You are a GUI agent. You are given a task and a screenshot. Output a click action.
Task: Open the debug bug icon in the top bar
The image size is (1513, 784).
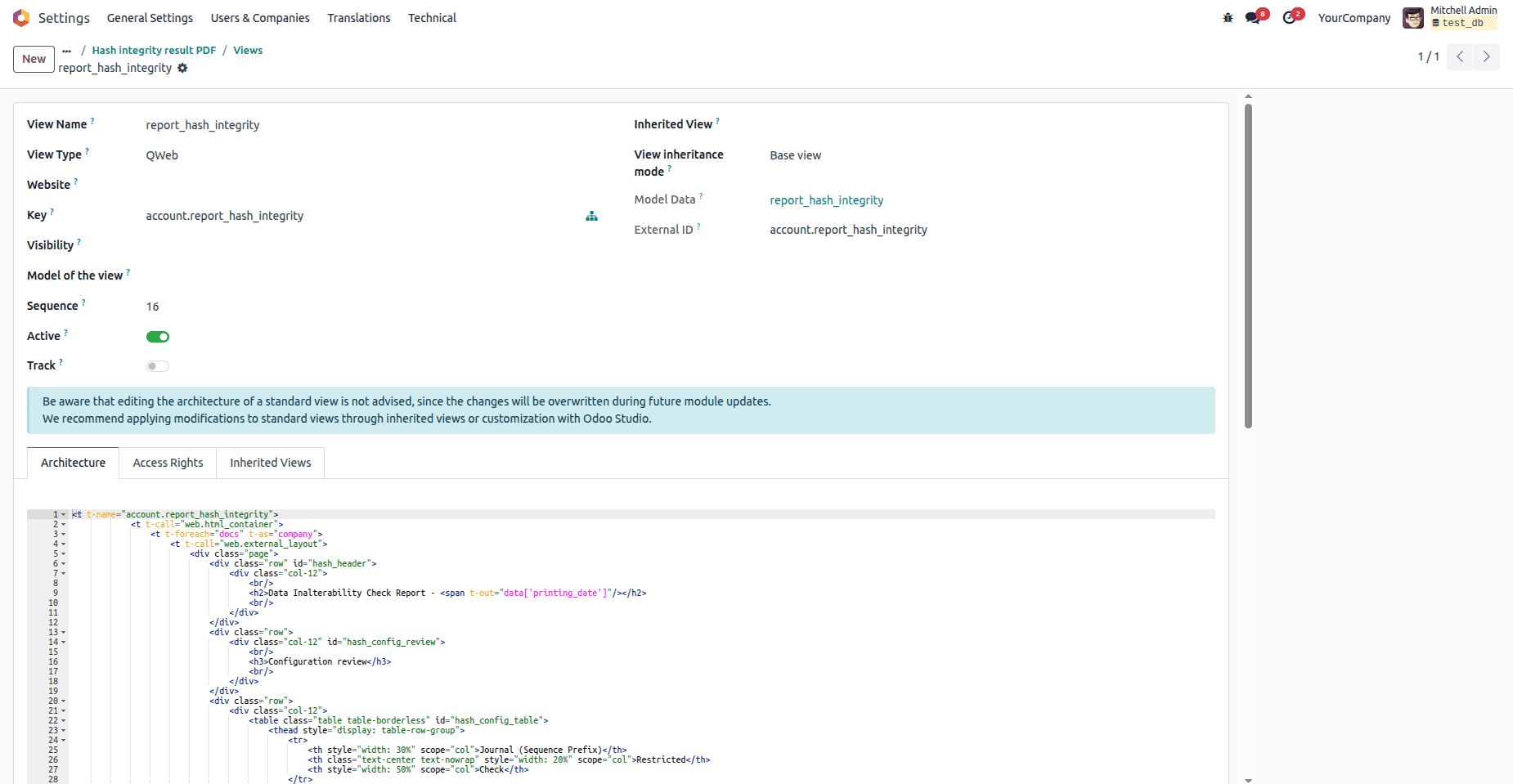(x=1228, y=16)
